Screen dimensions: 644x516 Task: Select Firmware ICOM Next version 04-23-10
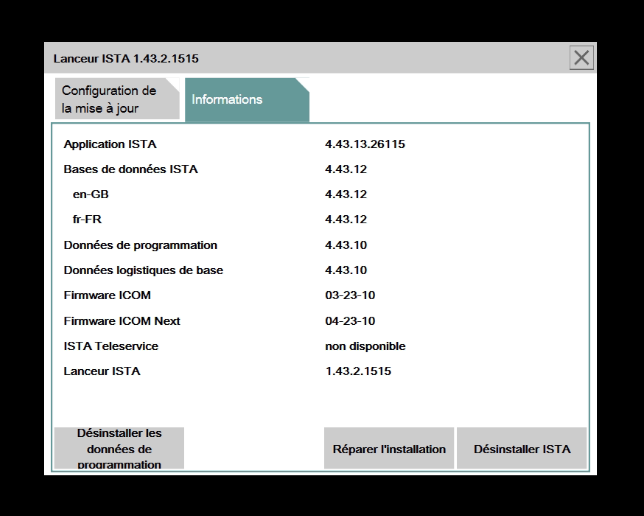point(350,321)
